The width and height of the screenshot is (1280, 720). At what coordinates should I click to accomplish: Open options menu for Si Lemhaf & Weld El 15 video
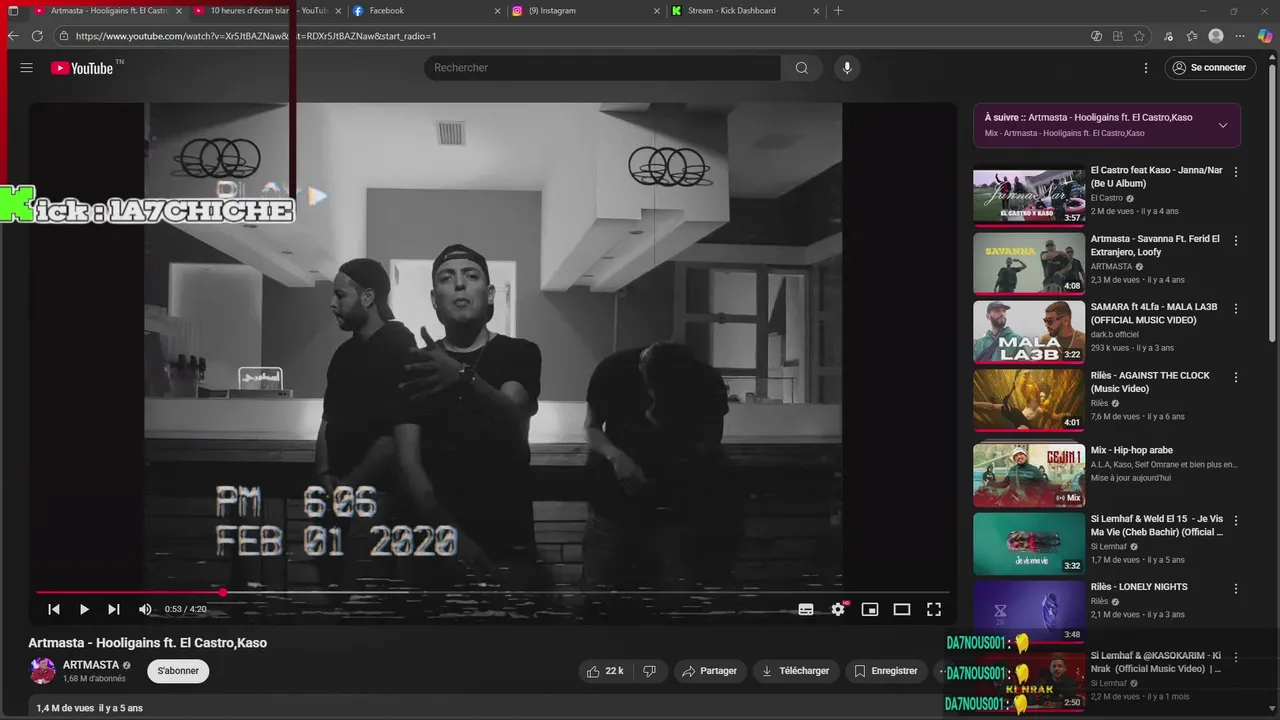click(1236, 521)
